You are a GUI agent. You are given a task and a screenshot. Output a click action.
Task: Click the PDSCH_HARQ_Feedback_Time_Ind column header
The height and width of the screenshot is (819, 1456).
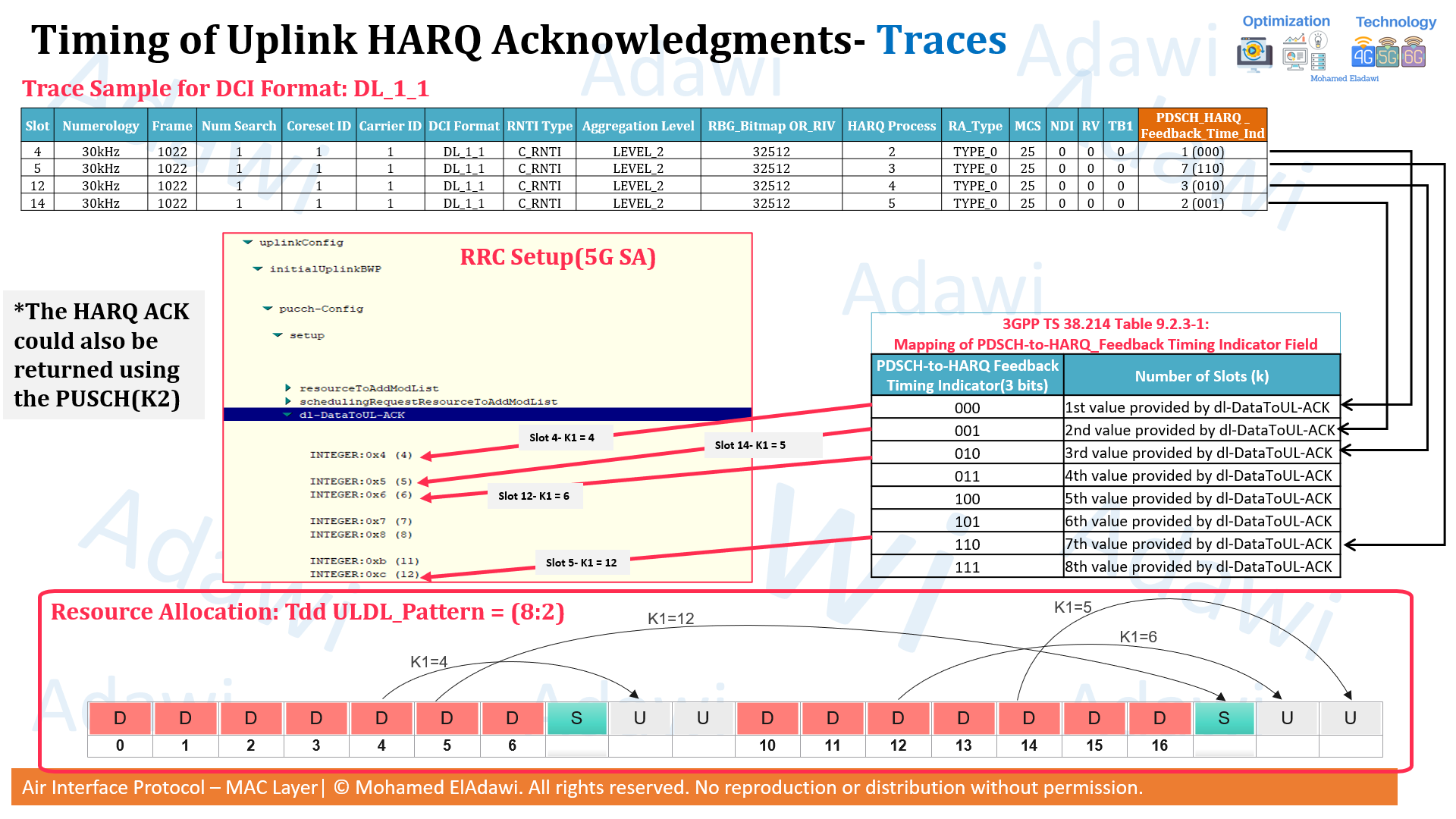tap(1202, 125)
